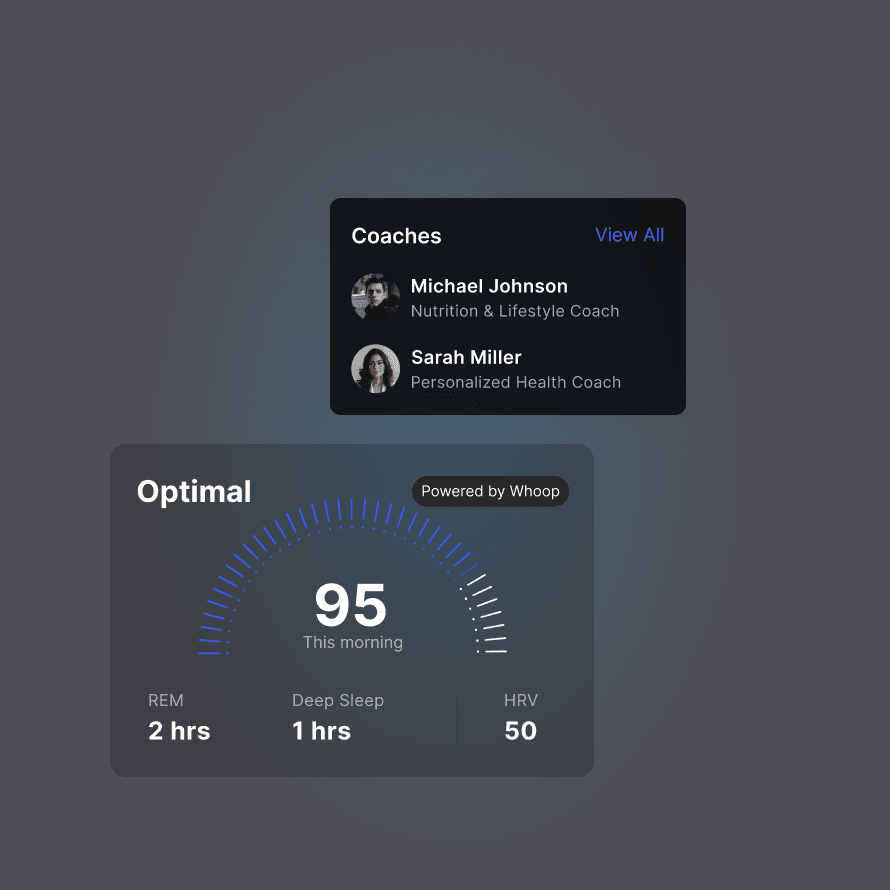Click the 95 recovery score number
The image size is (890, 890).
[351, 604]
